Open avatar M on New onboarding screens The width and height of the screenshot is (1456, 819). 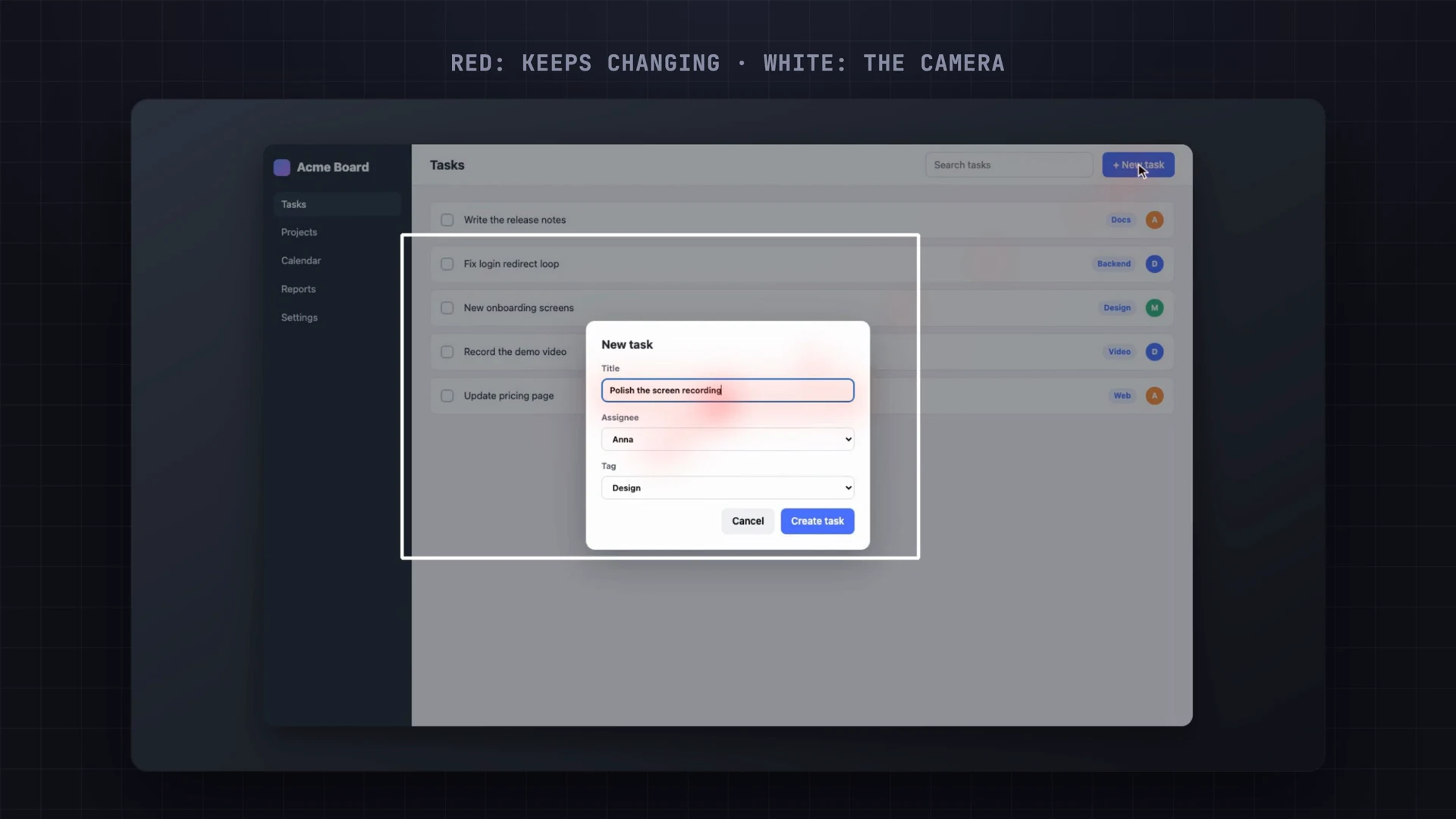pyautogui.click(x=1154, y=308)
